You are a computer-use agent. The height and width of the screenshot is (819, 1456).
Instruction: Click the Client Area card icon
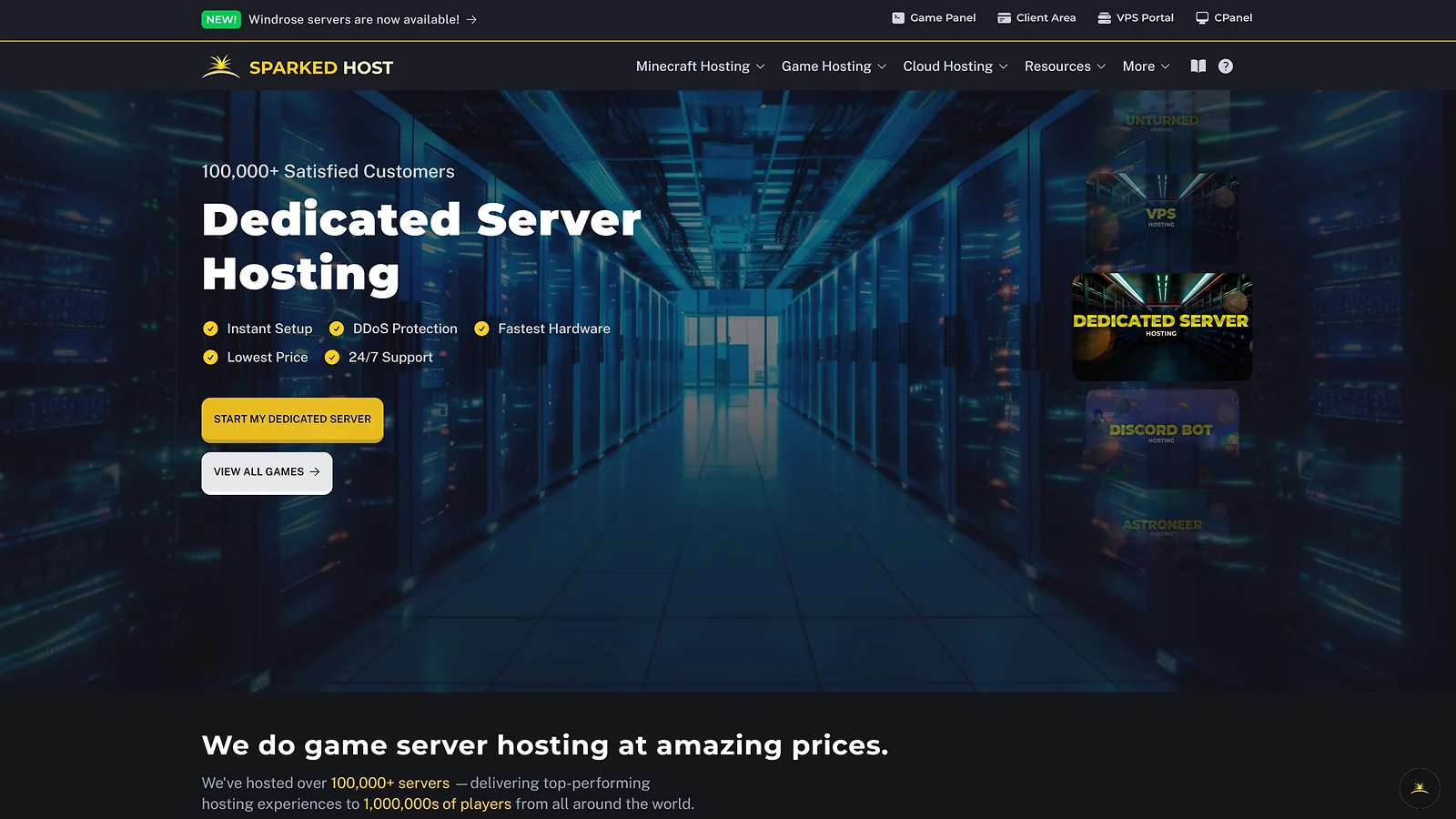click(1004, 17)
